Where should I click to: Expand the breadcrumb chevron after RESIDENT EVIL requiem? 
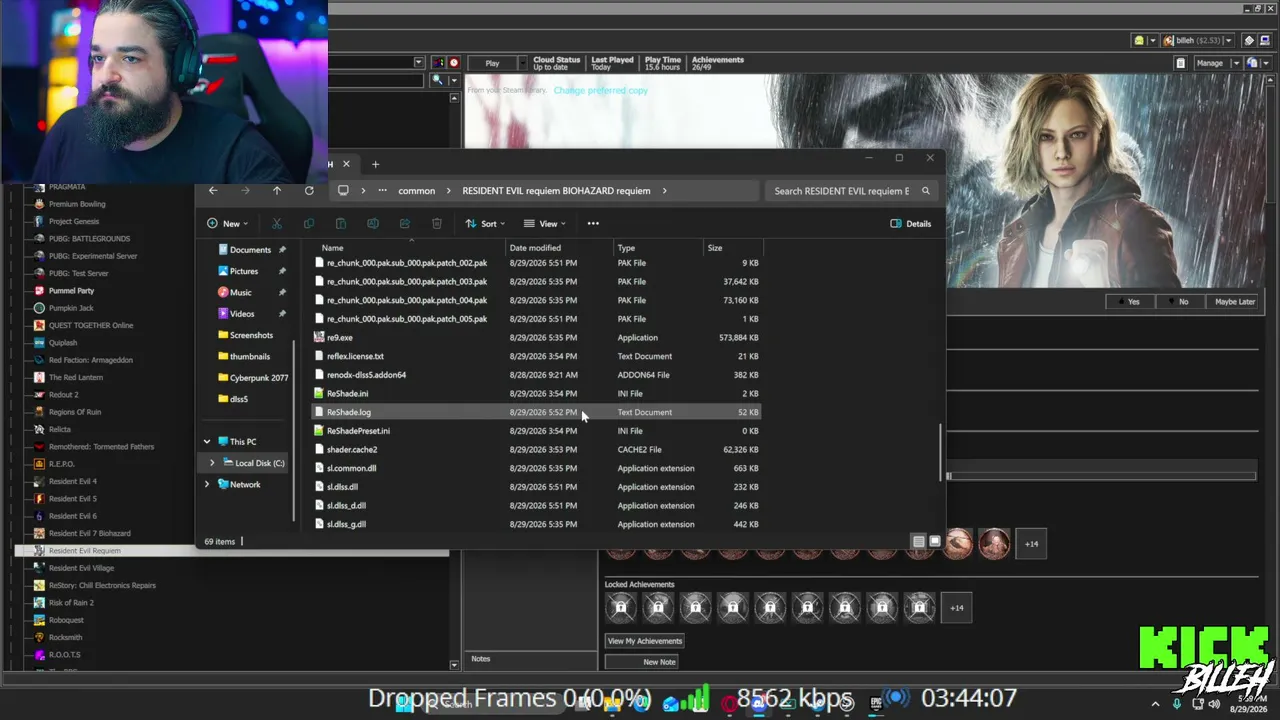(x=664, y=191)
